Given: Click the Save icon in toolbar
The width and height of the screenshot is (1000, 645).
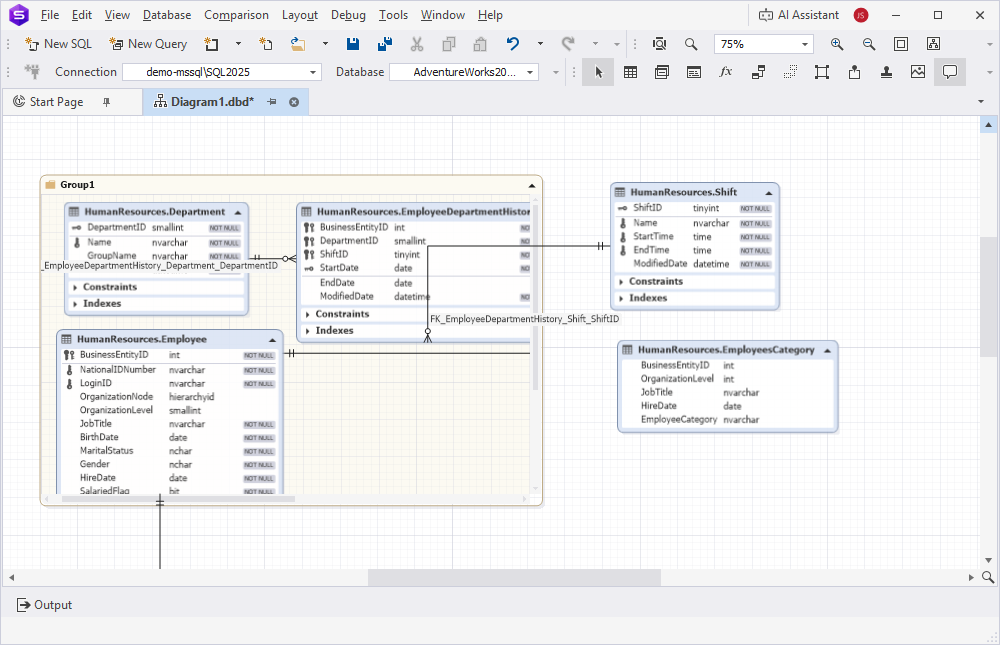Looking at the screenshot, I should [x=353, y=44].
